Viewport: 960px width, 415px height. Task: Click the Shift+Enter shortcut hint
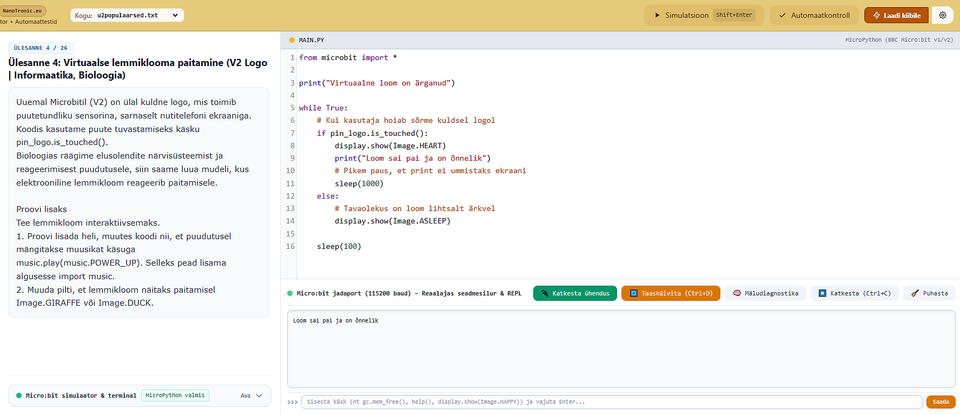click(735, 15)
